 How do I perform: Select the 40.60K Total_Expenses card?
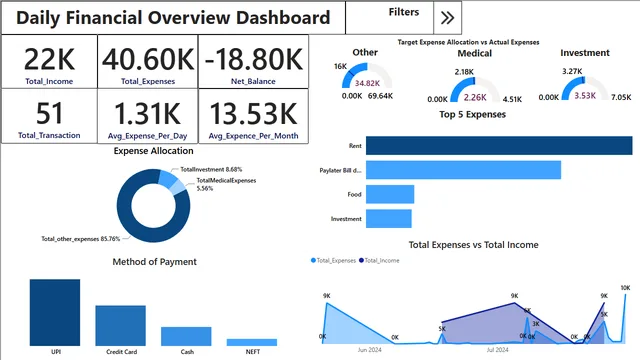[x=148, y=62]
